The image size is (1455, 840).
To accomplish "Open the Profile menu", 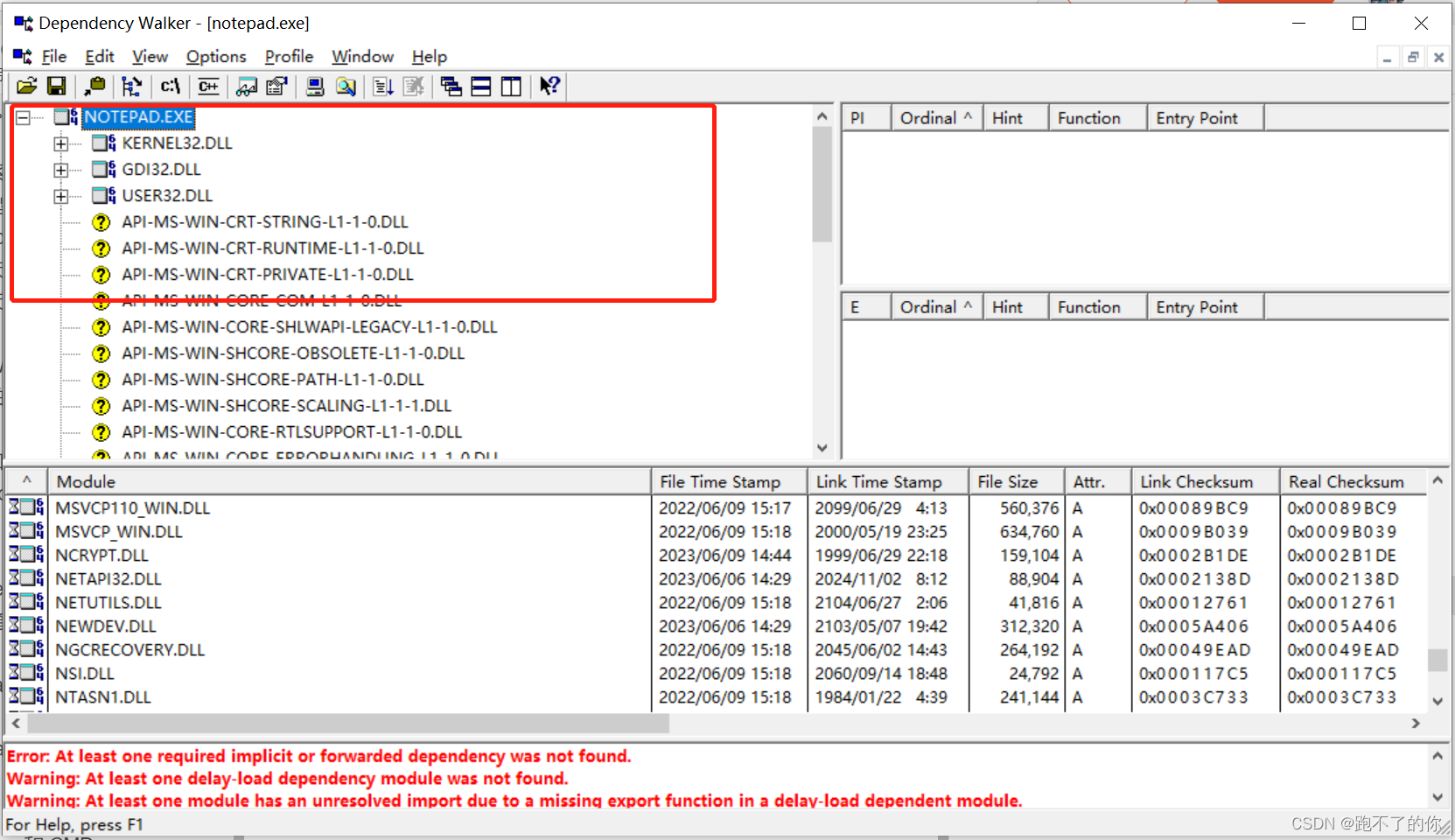I will point(289,56).
